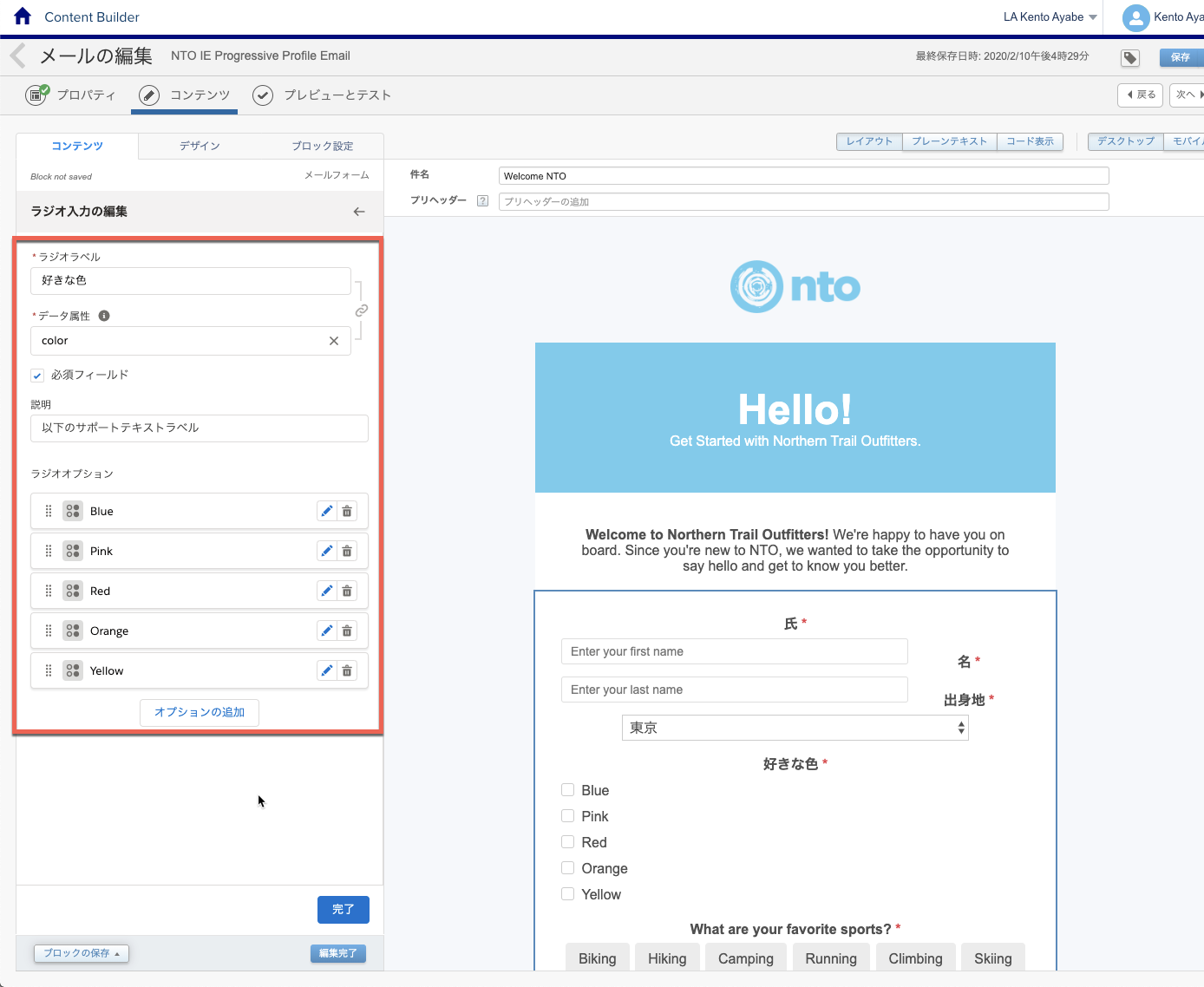This screenshot has width=1204, height=987.
Task: Check the Yellow option in preview
Action: pos(568,894)
